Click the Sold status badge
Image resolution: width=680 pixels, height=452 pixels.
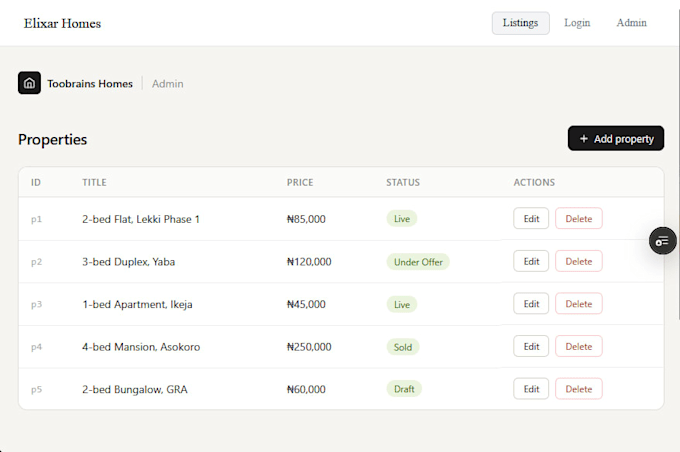coord(402,347)
